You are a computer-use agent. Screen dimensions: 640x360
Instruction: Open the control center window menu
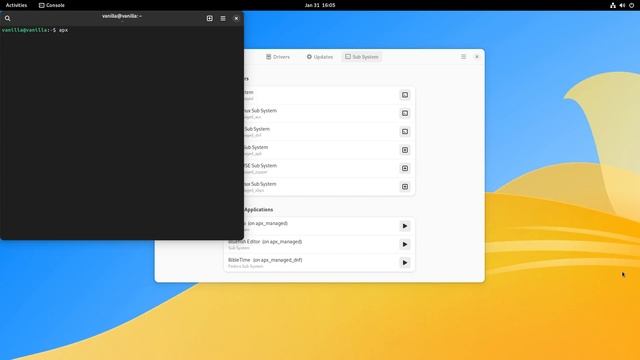463,57
